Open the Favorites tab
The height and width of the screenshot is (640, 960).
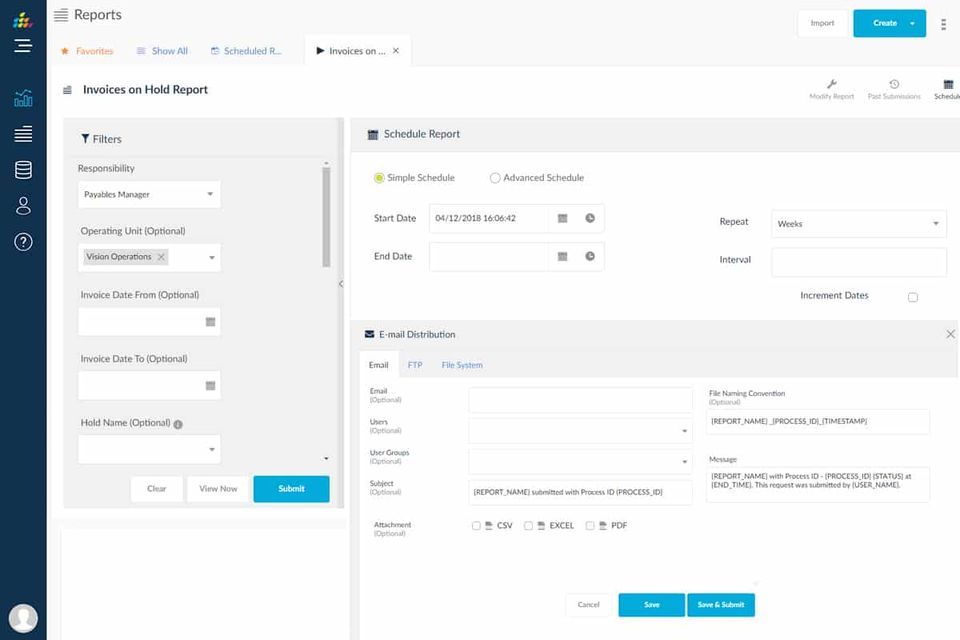point(87,51)
